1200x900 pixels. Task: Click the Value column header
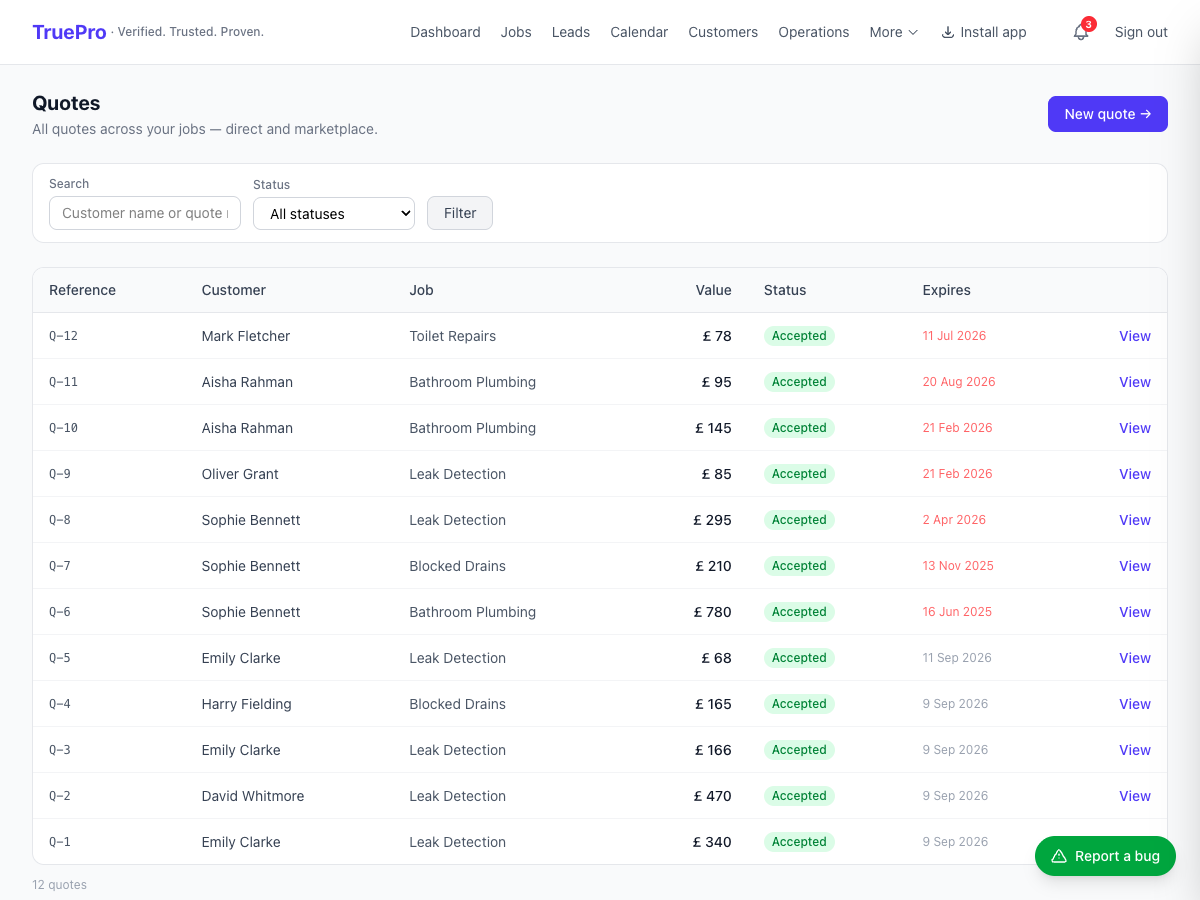click(714, 290)
